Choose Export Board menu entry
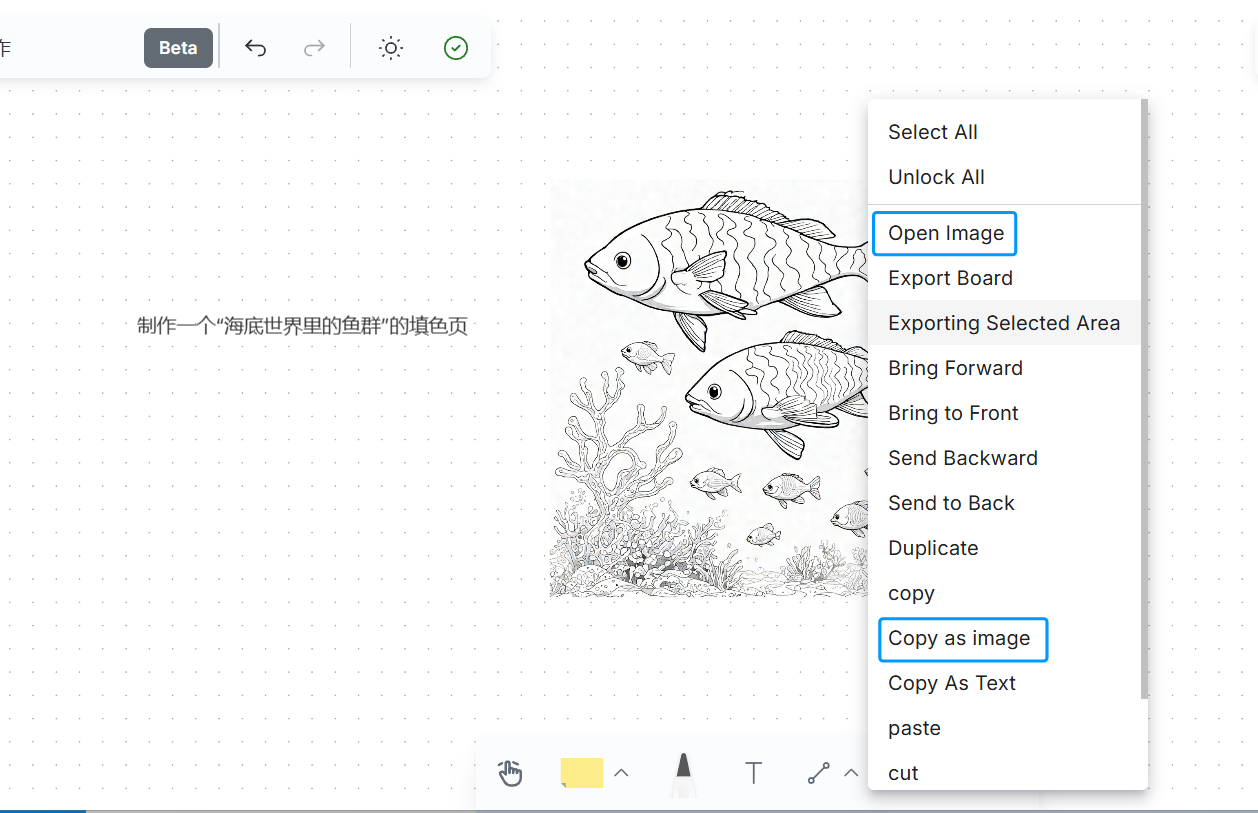 (x=1004, y=278)
